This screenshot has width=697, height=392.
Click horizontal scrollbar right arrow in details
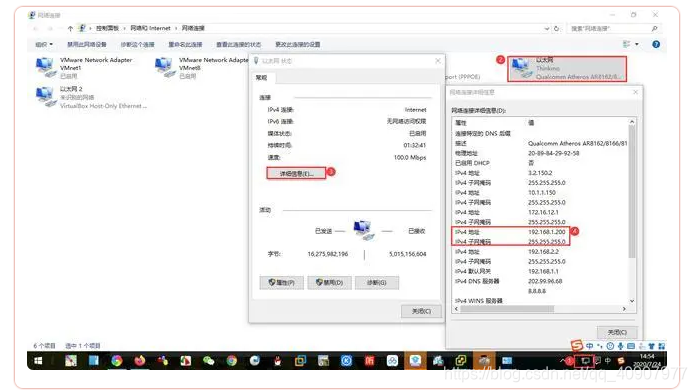coord(624,308)
